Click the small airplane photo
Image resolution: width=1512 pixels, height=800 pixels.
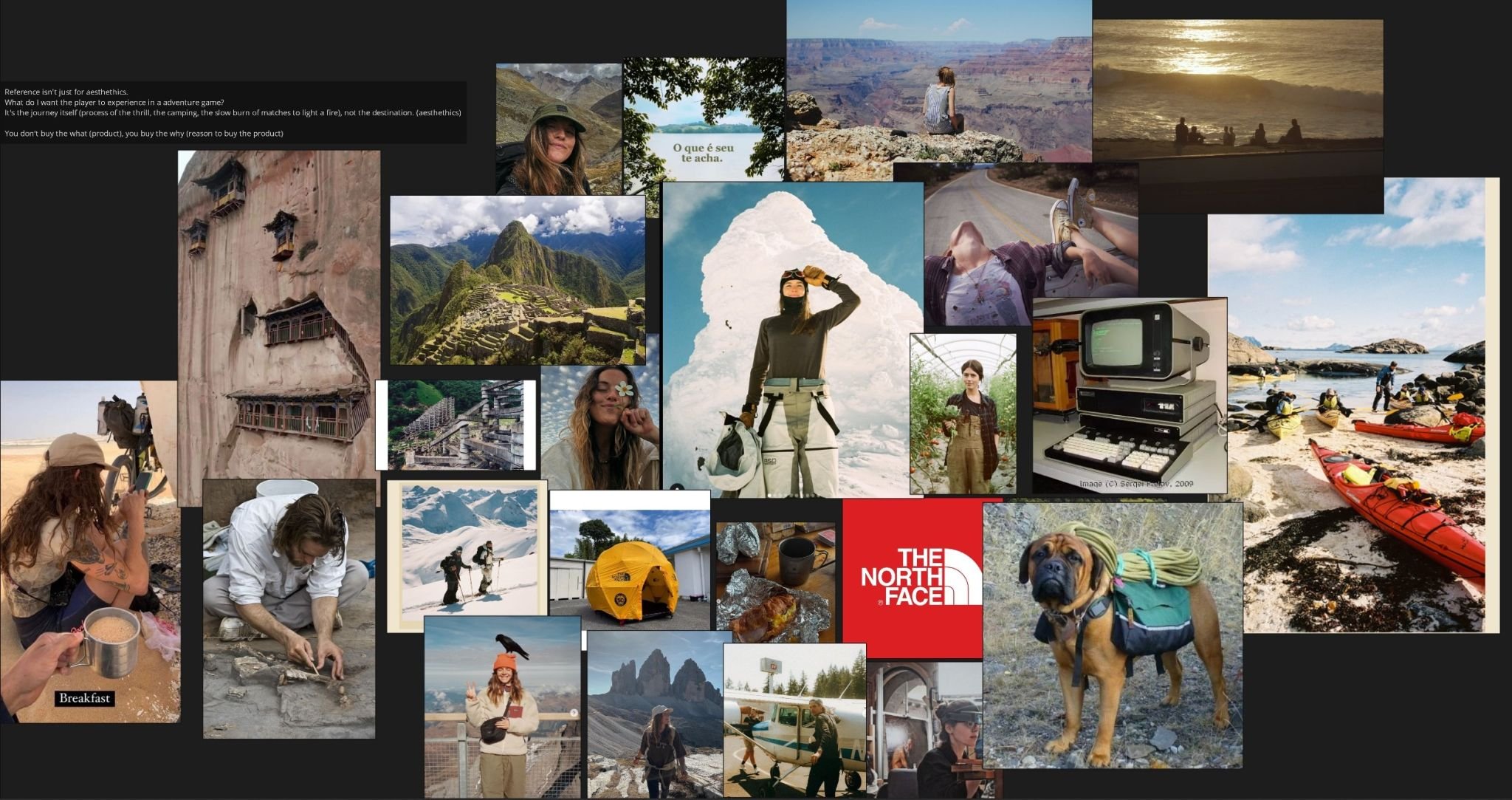point(794,720)
